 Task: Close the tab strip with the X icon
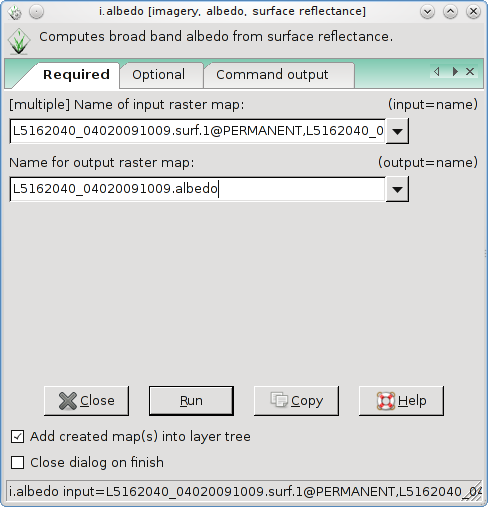pyautogui.click(x=470, y=71)
